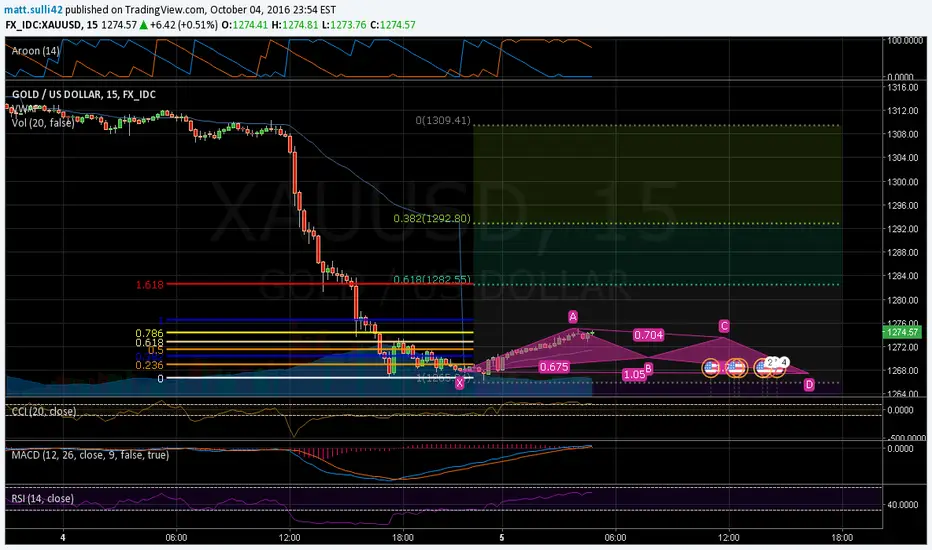Click the open price value O:1274.41

click(x=244, y=25)
